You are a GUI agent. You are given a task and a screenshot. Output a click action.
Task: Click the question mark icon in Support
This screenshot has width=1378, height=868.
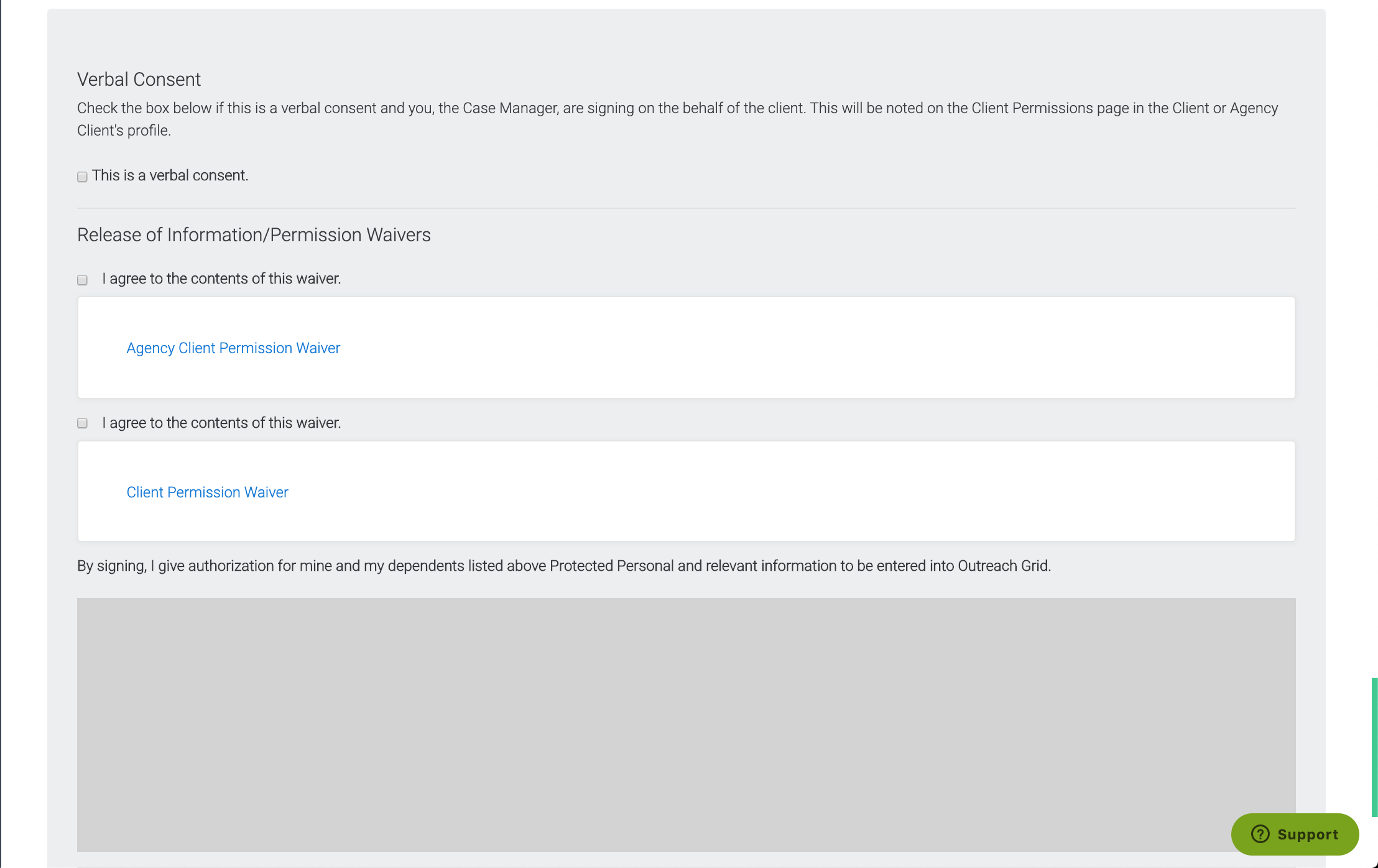tap(1260, 834)
